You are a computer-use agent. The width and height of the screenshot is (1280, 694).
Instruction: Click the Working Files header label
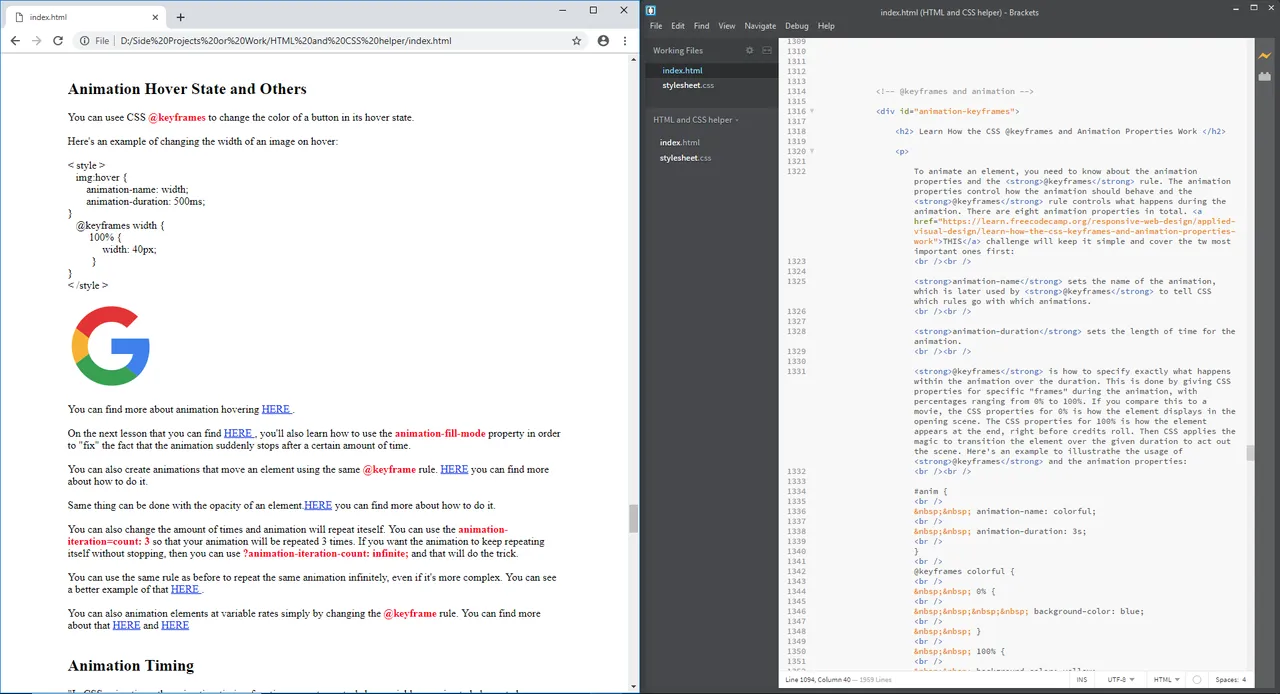point(678,50)
